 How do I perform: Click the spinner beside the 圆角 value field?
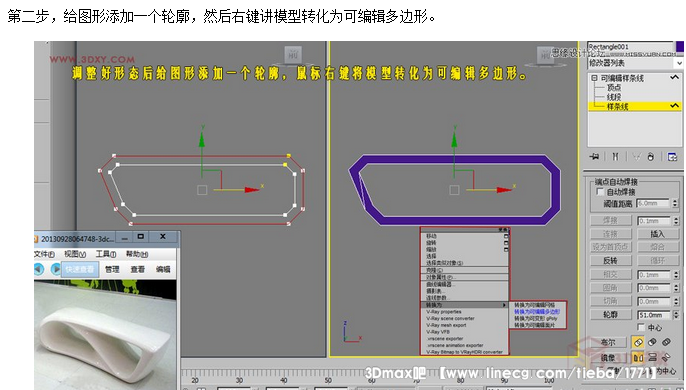coord(676,288)
